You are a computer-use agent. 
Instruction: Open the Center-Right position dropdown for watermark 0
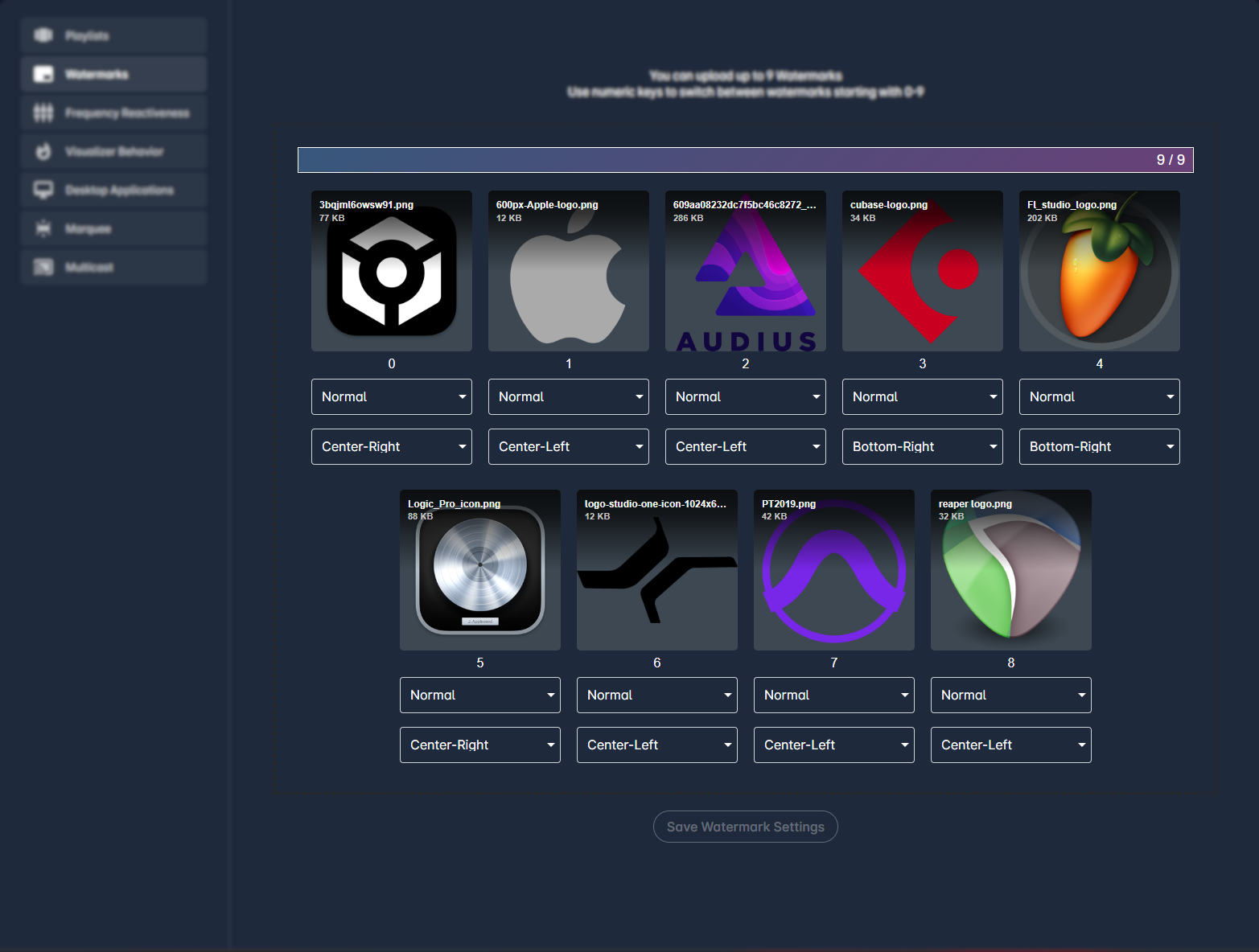pyautogui.click(x=391, y=446)
